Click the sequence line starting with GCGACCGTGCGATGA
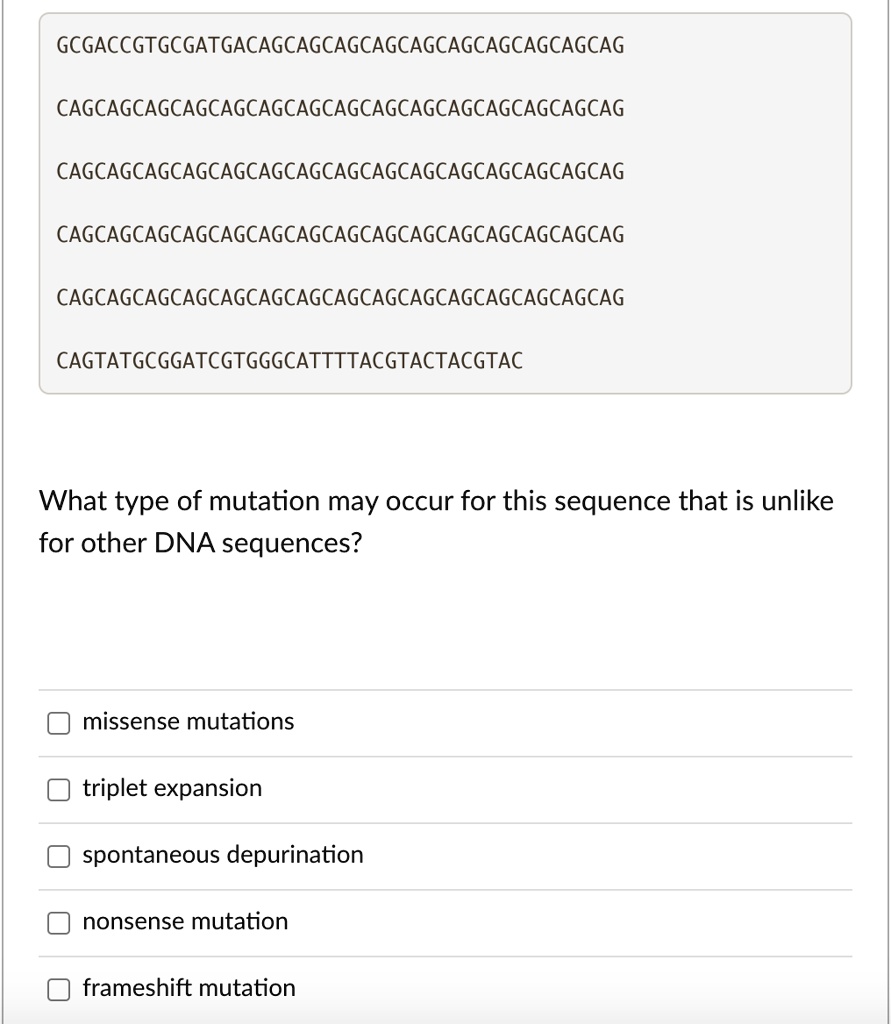The height and width of the screenshot is (1024, 891). 340,46
